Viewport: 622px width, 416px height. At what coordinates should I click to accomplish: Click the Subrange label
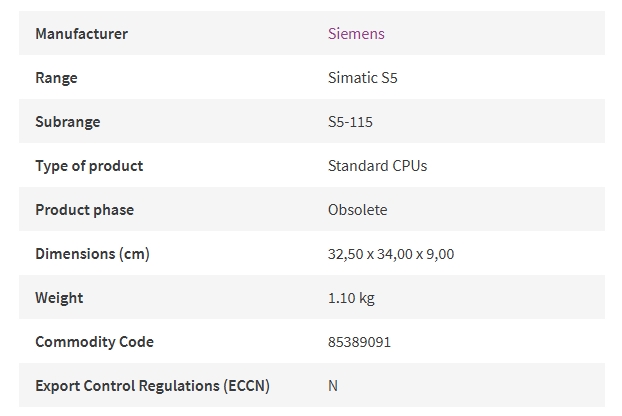coord(67,122)
